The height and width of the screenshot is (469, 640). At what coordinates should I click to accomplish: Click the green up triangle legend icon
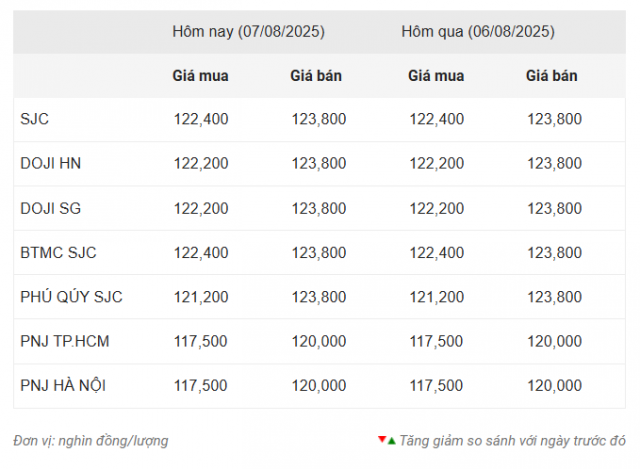point(392,441)
